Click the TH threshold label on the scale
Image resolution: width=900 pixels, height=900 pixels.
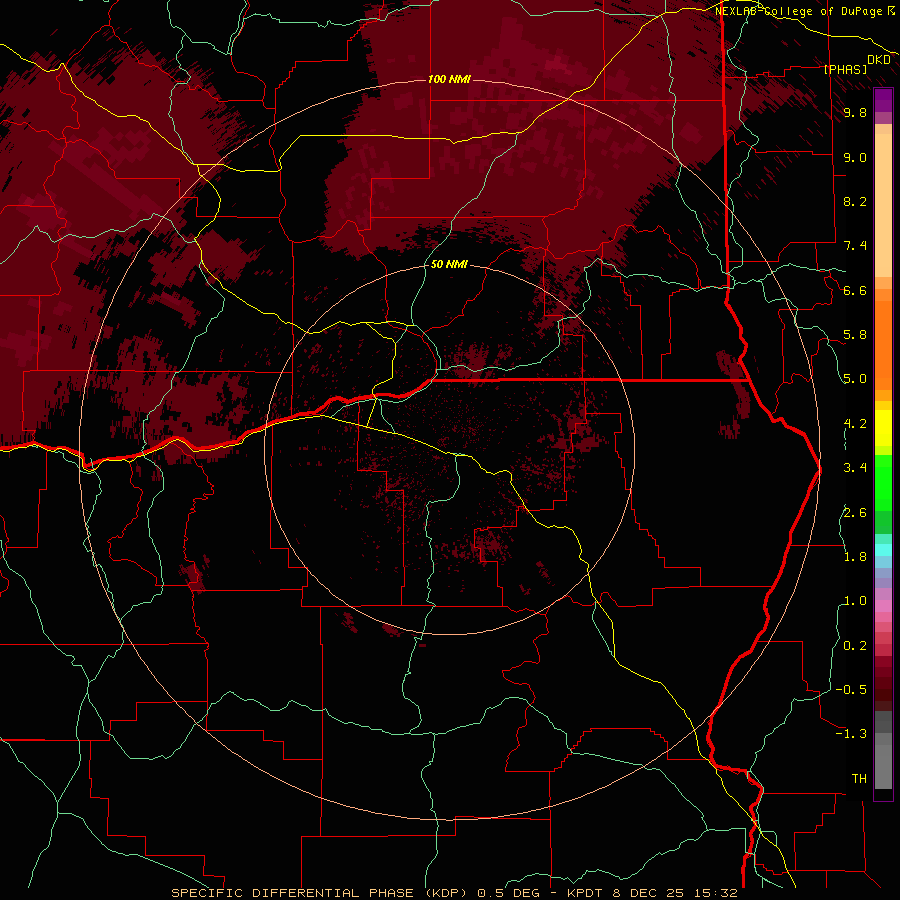pyautogui.click(x=859, y=779)
